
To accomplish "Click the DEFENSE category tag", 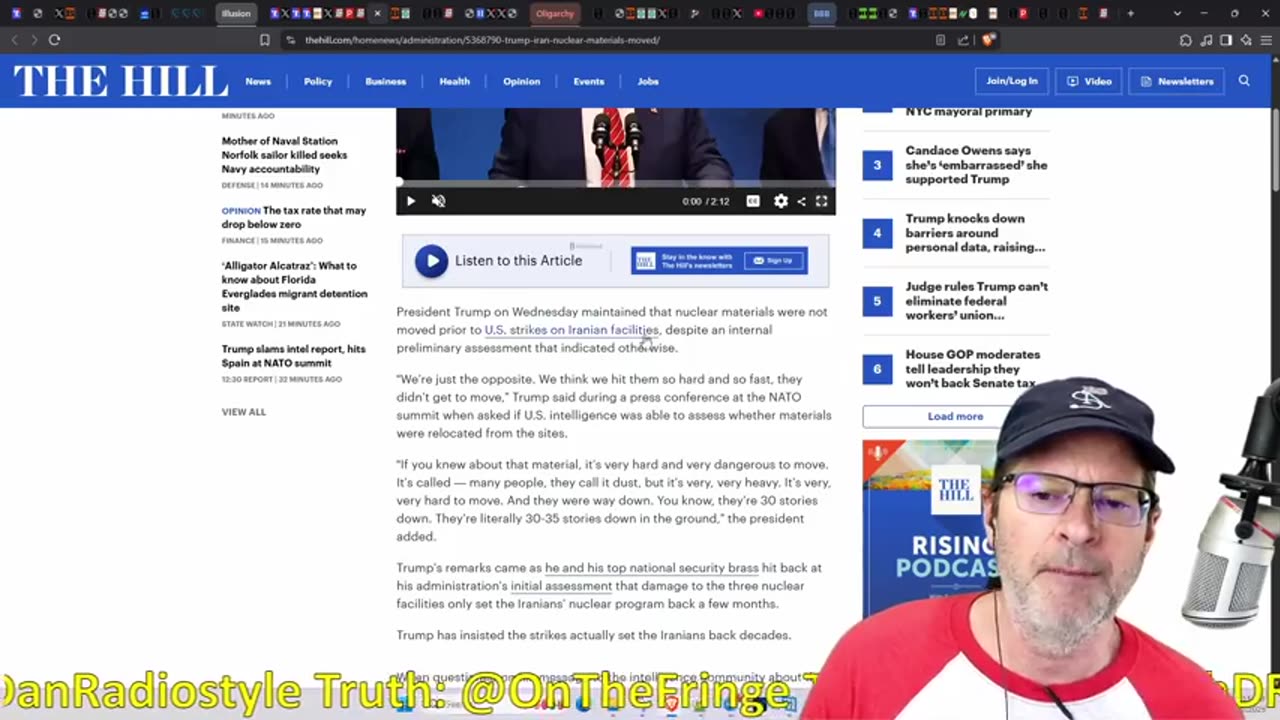I will pos(239,186).
